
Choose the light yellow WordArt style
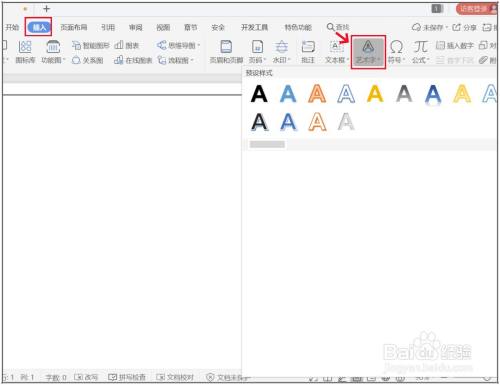[x=462, y=94]
